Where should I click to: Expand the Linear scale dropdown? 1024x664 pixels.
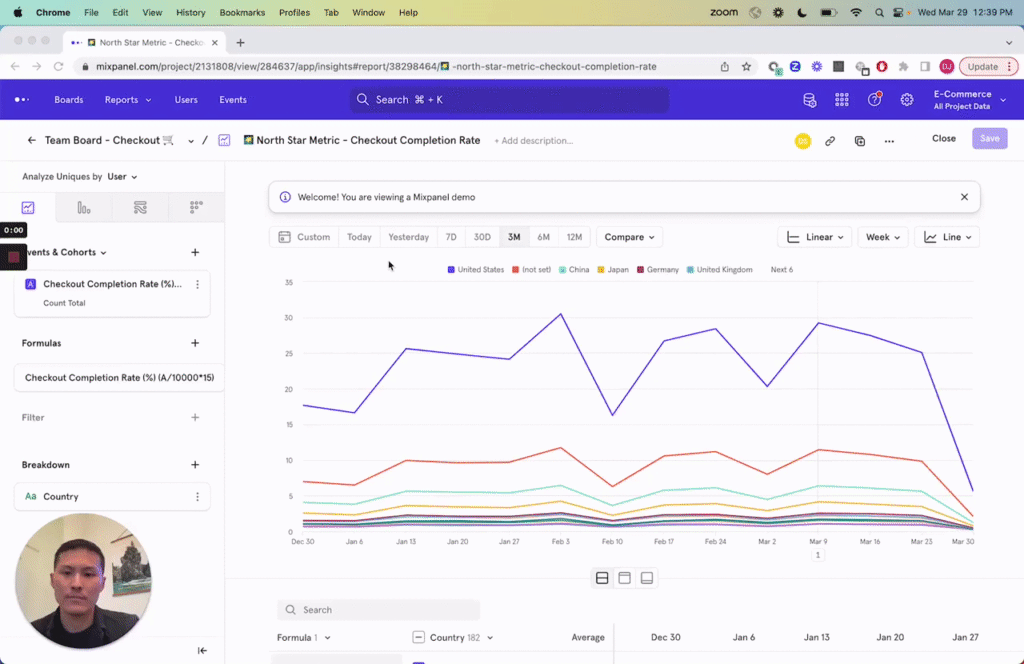tap(815, 237)
